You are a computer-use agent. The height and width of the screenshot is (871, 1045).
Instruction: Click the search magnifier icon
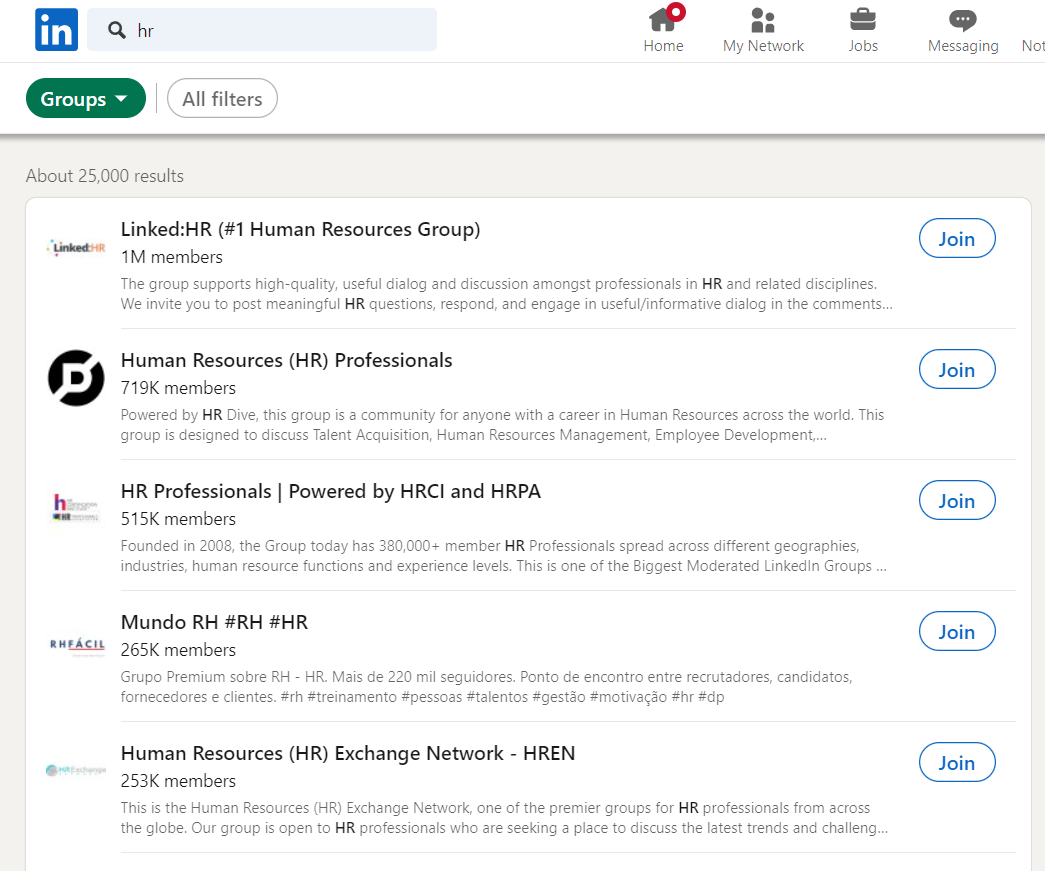pyautogui.click(x=117, y=30)
